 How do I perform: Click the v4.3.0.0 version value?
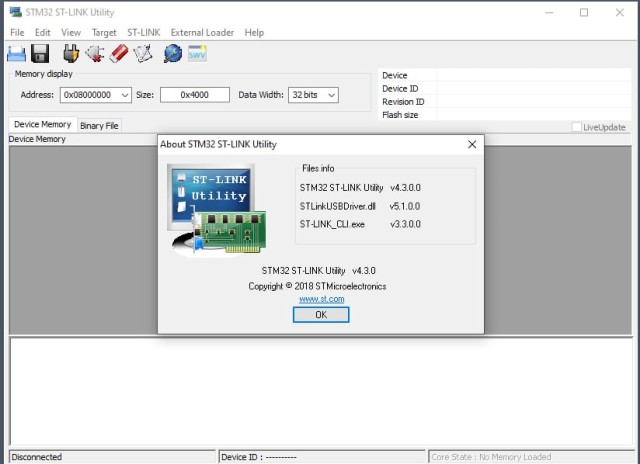point(405,188)
